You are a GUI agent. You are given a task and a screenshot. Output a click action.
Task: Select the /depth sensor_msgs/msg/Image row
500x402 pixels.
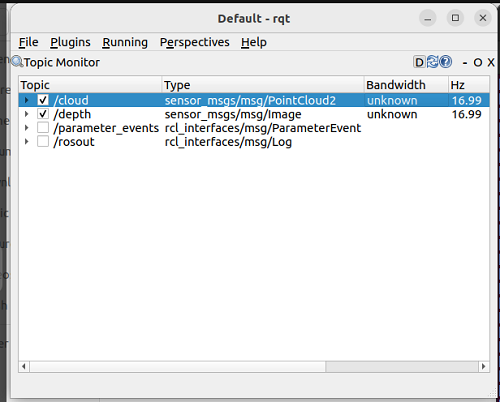coord(254,114)
